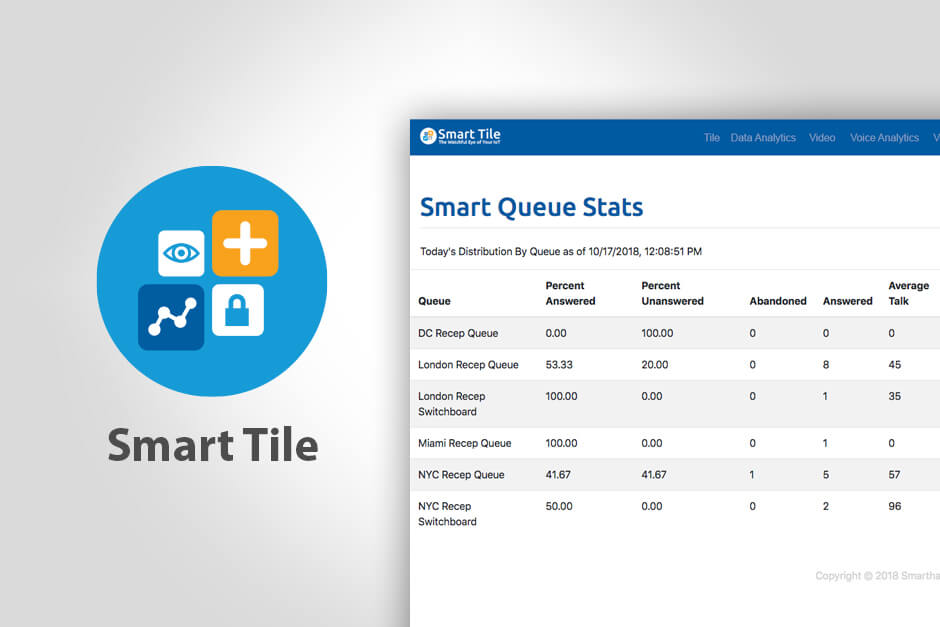This screenshot has height=627, width=940.
Task: Click the 50.00 percent answered value
Action: click(559, 507)
